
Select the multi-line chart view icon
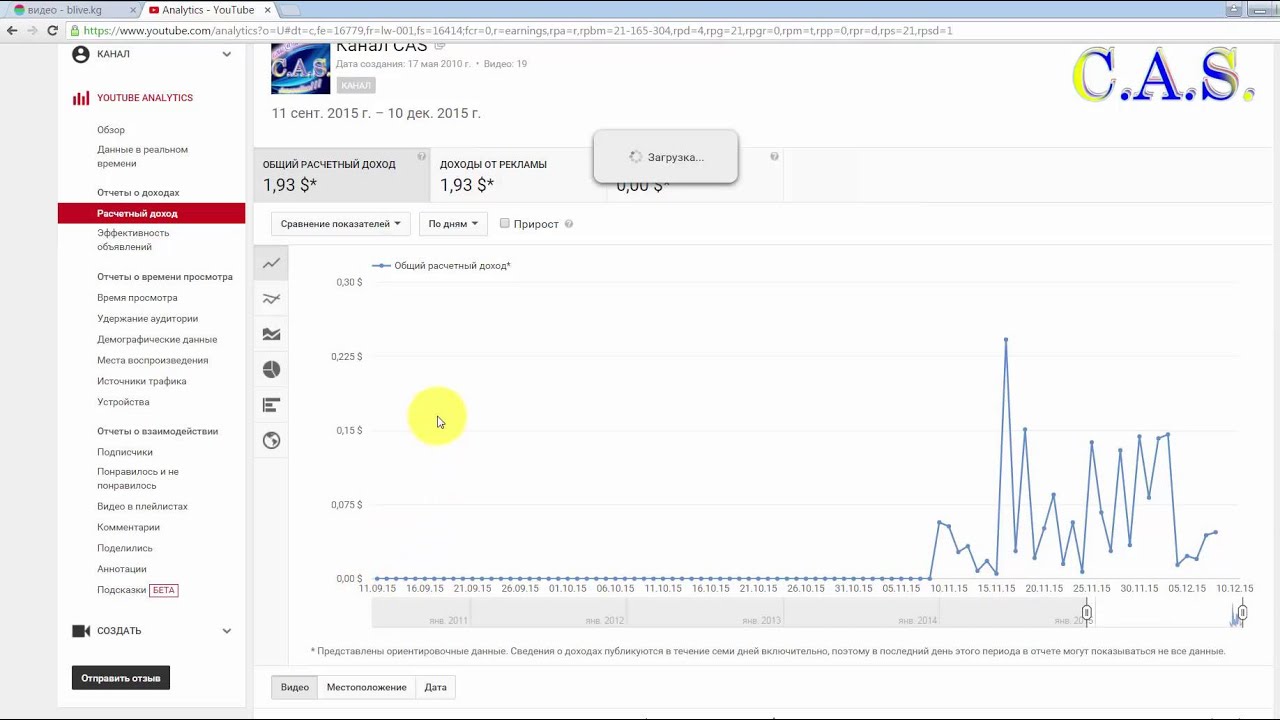271,298
